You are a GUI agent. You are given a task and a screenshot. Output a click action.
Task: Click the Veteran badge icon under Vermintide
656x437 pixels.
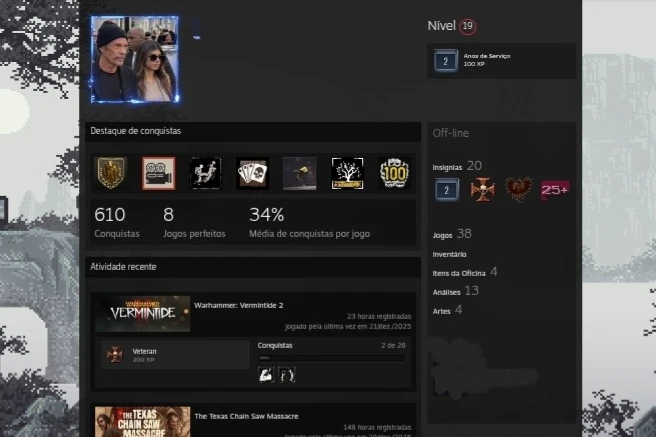[115, 354]
